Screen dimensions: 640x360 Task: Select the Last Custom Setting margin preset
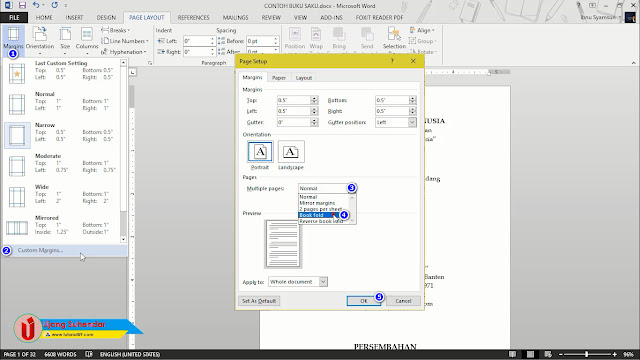coord(62,73)
